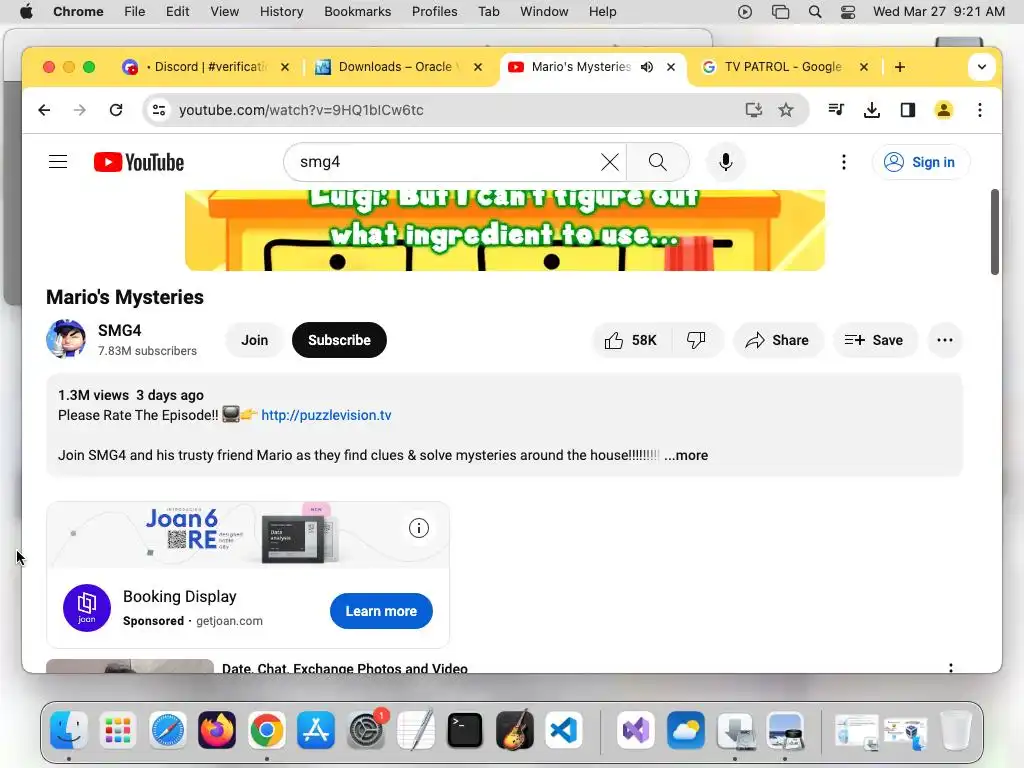Click Sign in
Screen dimensions: 1024x768
tap(920, 162)
